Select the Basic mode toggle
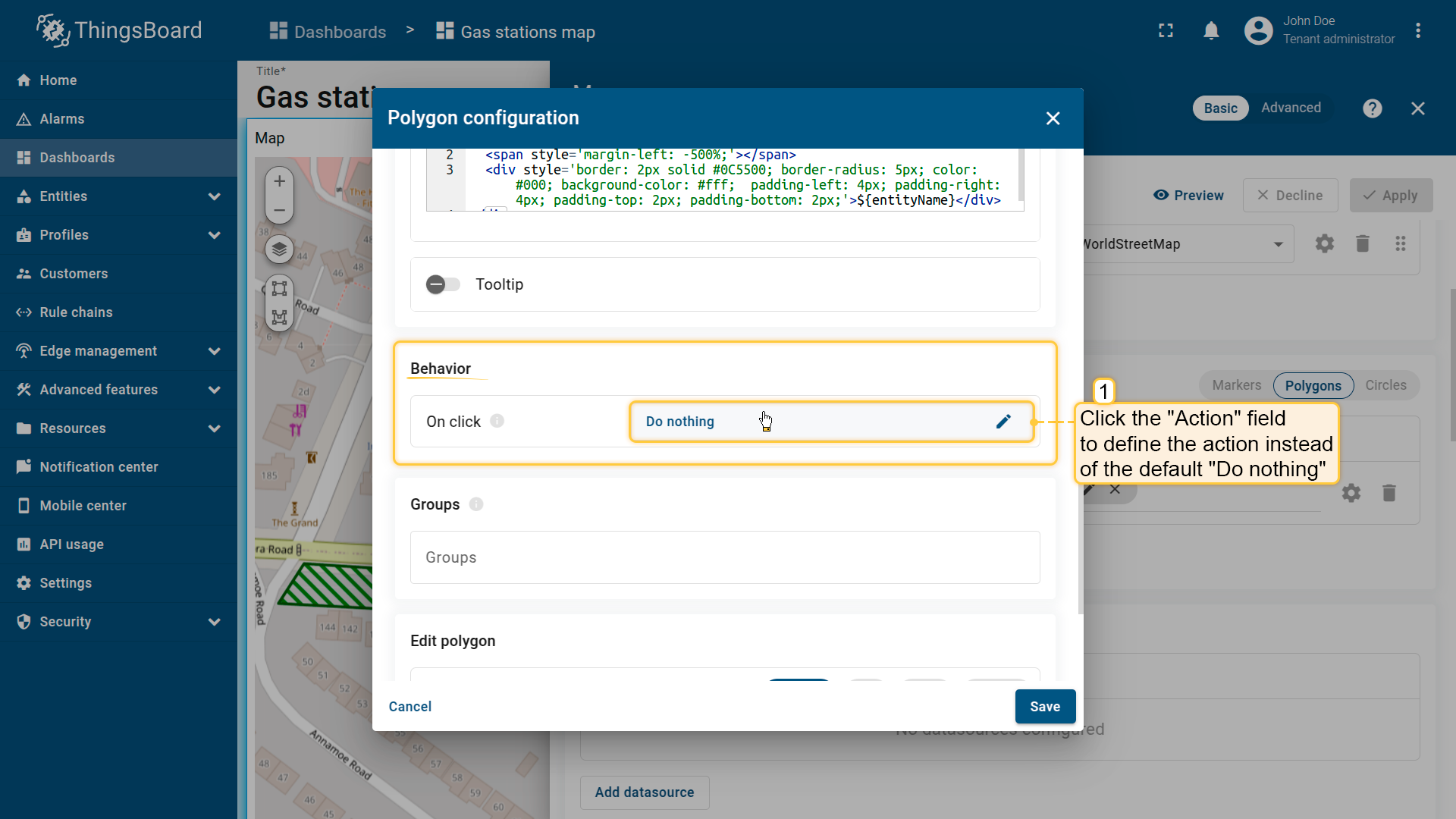 [1220, 108]
